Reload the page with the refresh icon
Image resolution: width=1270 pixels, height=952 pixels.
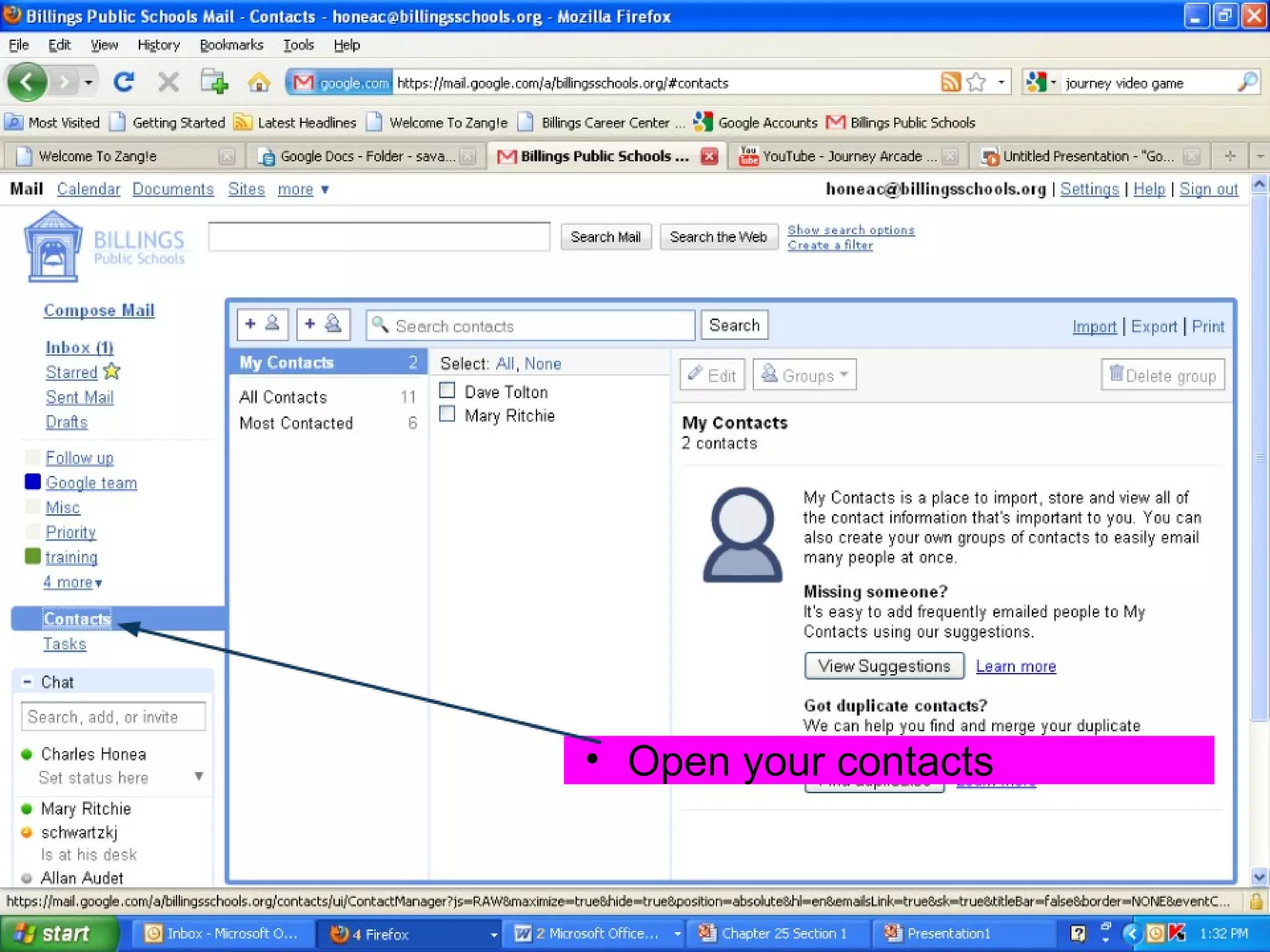pos(124,82)
